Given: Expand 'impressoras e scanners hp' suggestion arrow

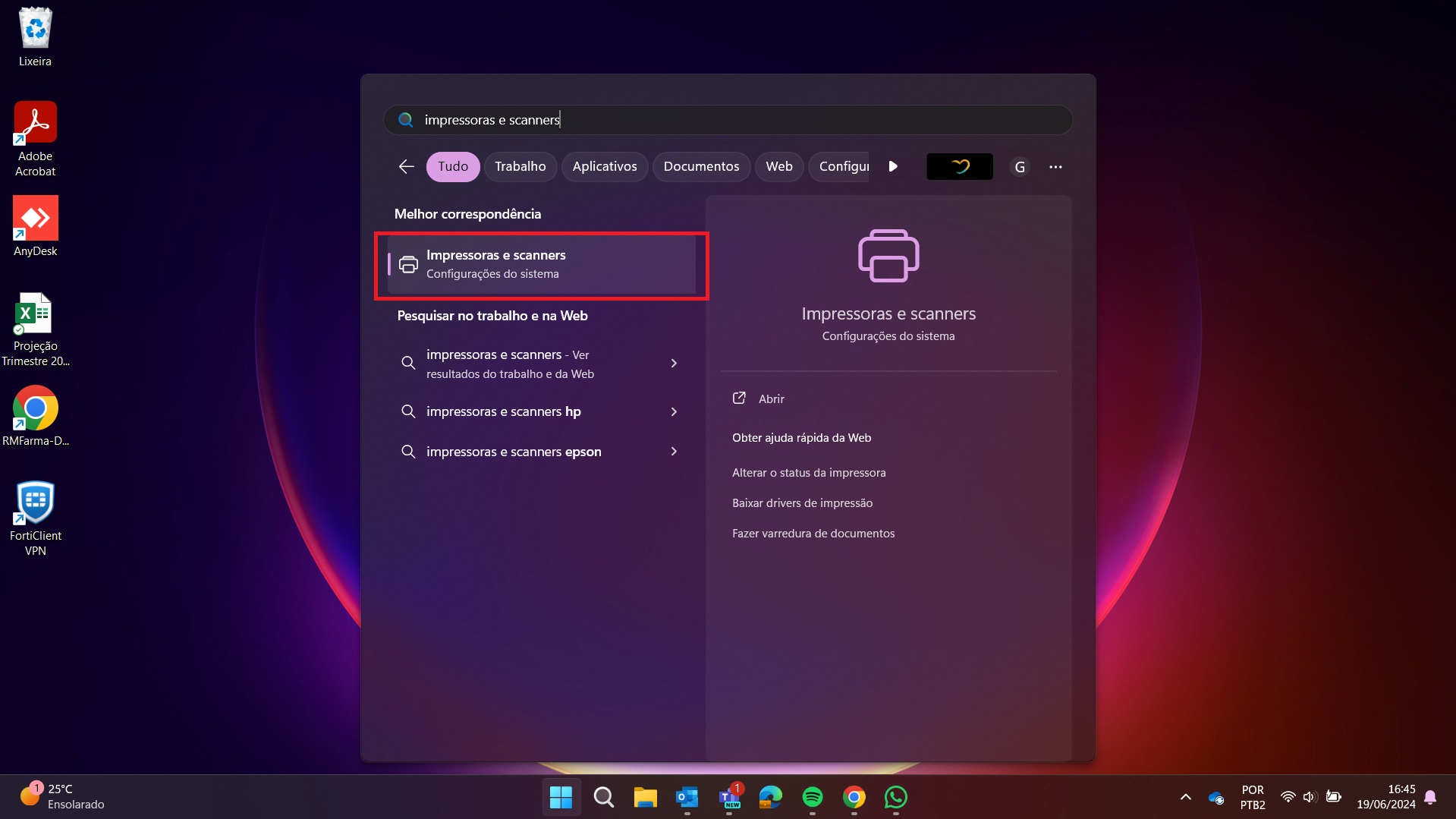Looking at the screenshot, I should (x=674, y=411).
